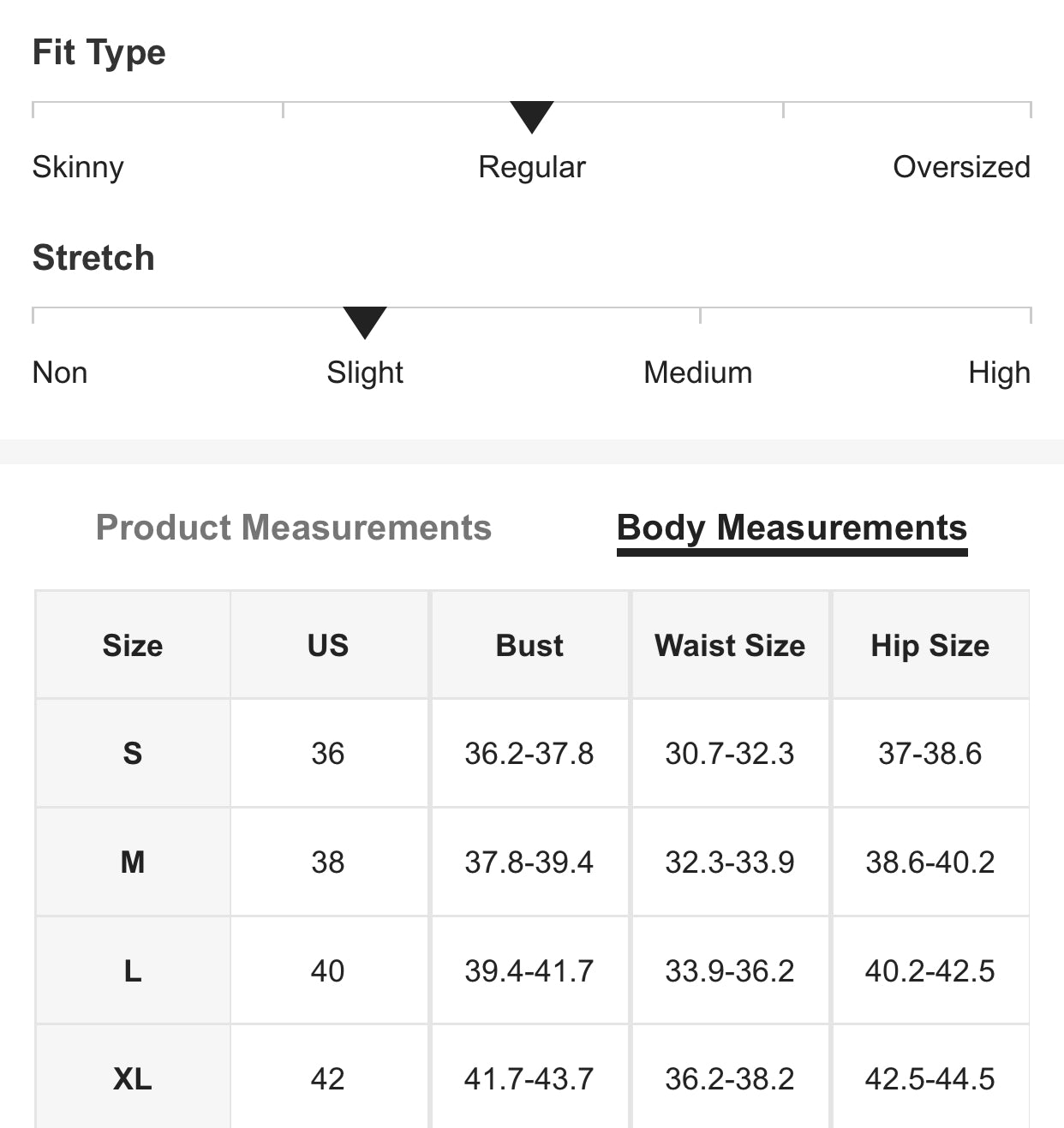Image resolution: width=1064 pixels, height=1128 pixels.
Task: Select the M size row header
Action: coord(133,862)
